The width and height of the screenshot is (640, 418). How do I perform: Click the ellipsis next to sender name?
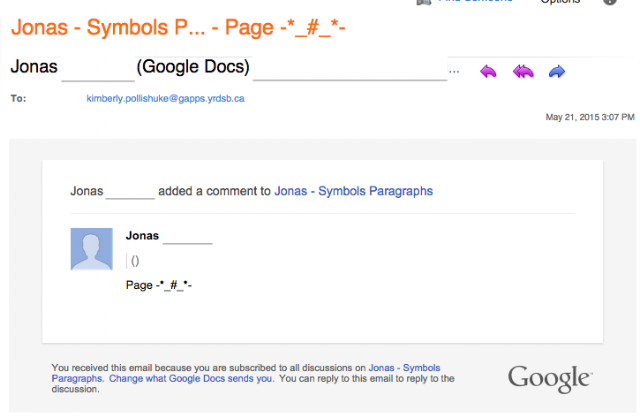click(x=455, y=71)
